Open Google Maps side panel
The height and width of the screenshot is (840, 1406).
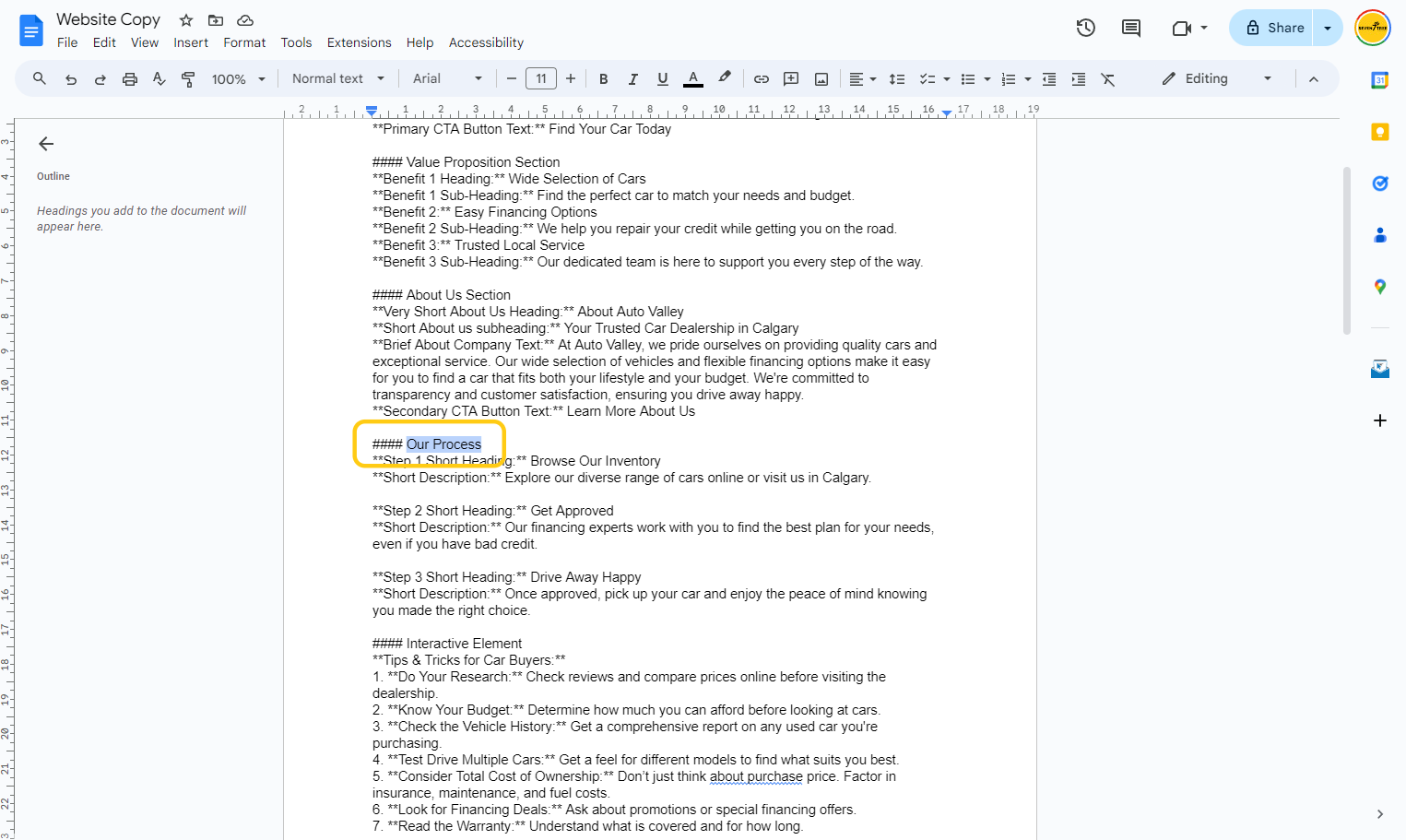click(1380, 287)
